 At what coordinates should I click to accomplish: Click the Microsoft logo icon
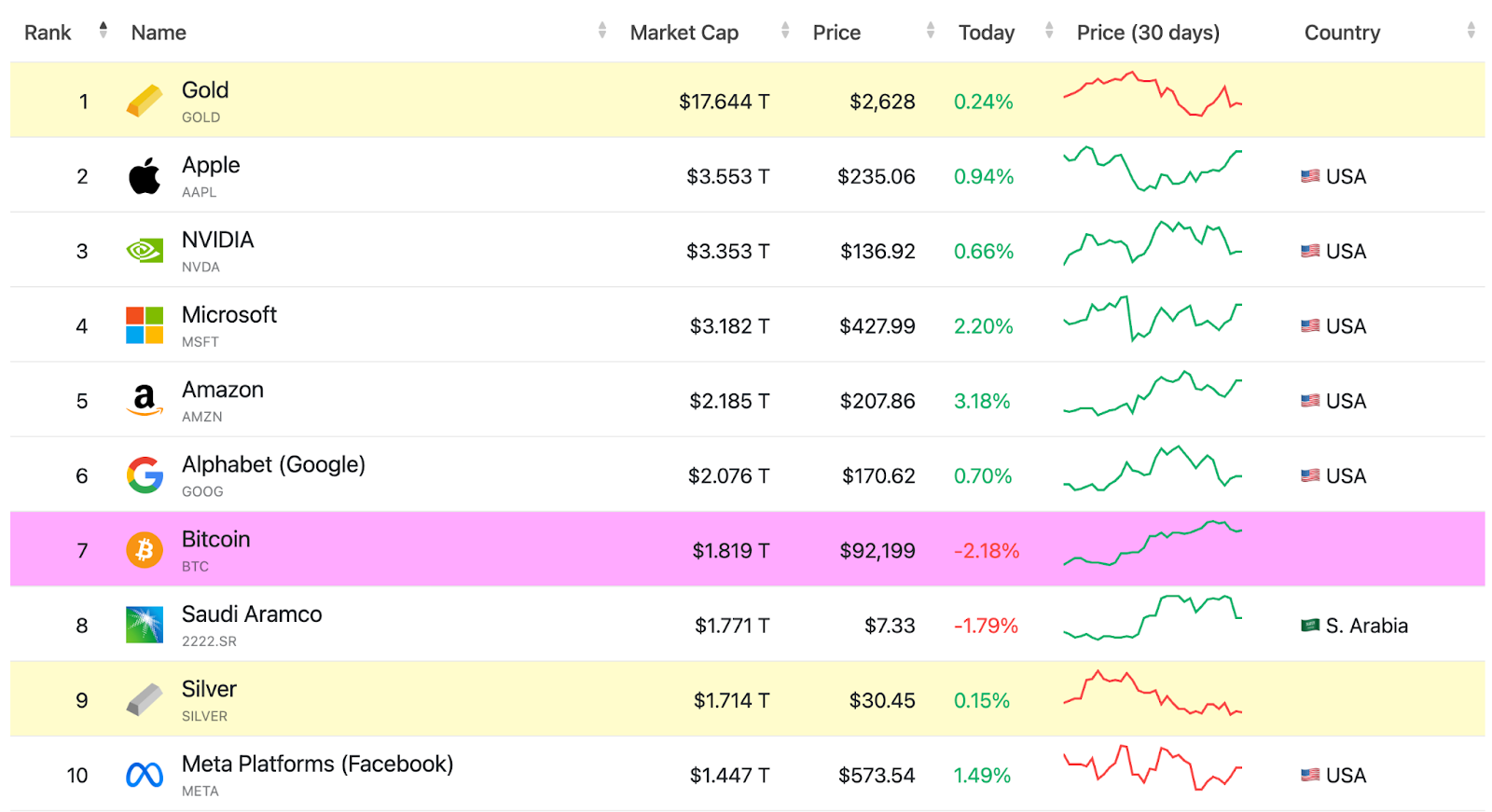pyautogui.click(x=145, y=325)
